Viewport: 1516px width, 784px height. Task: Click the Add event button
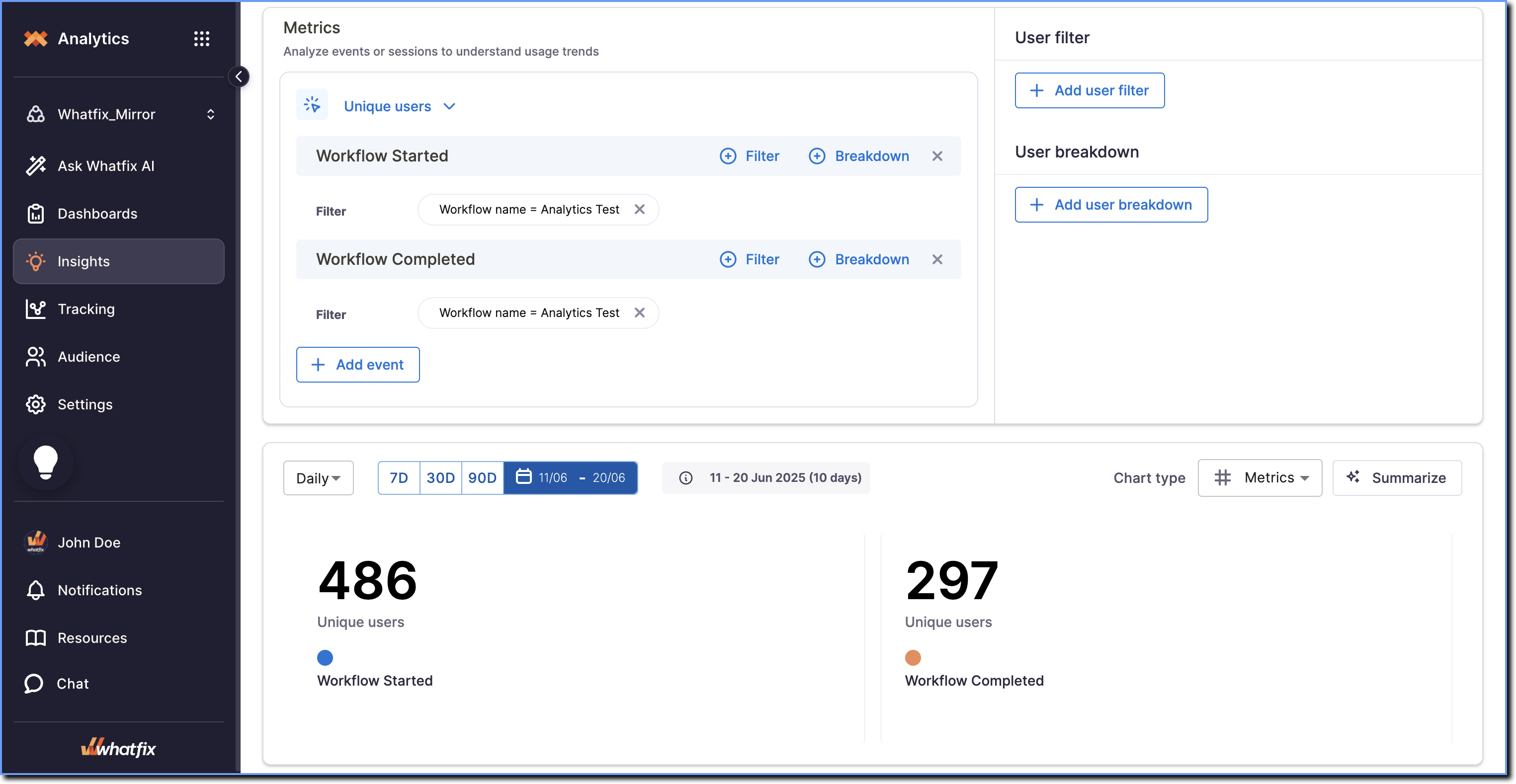pyautogui.click(x=358, y=365)
